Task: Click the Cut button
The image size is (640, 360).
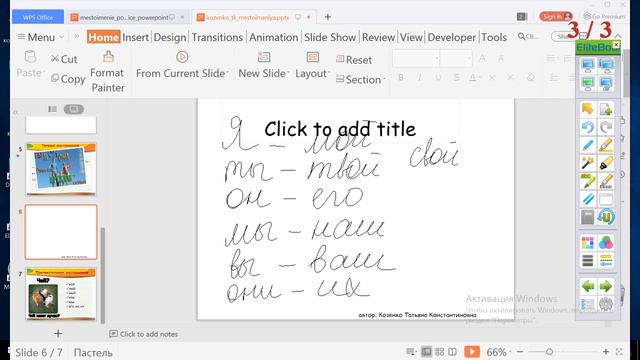Action: point(64,59)
